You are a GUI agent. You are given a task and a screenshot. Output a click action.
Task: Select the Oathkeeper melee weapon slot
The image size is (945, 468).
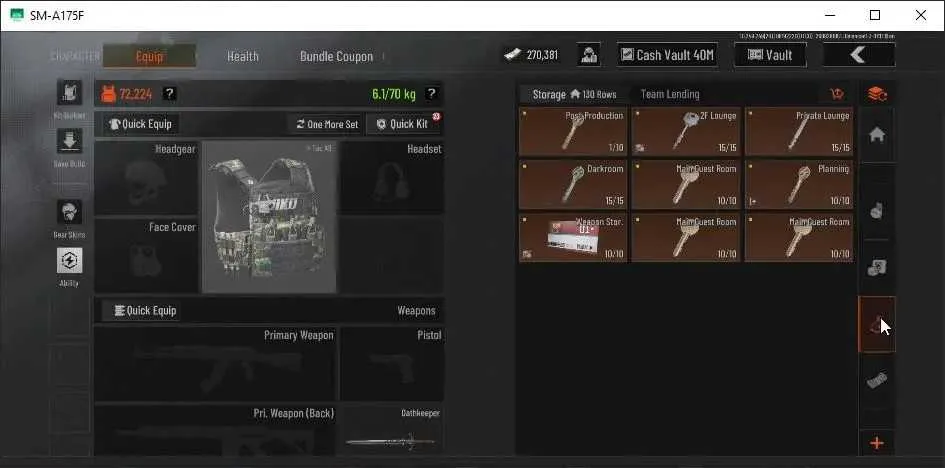pos(392,430)
